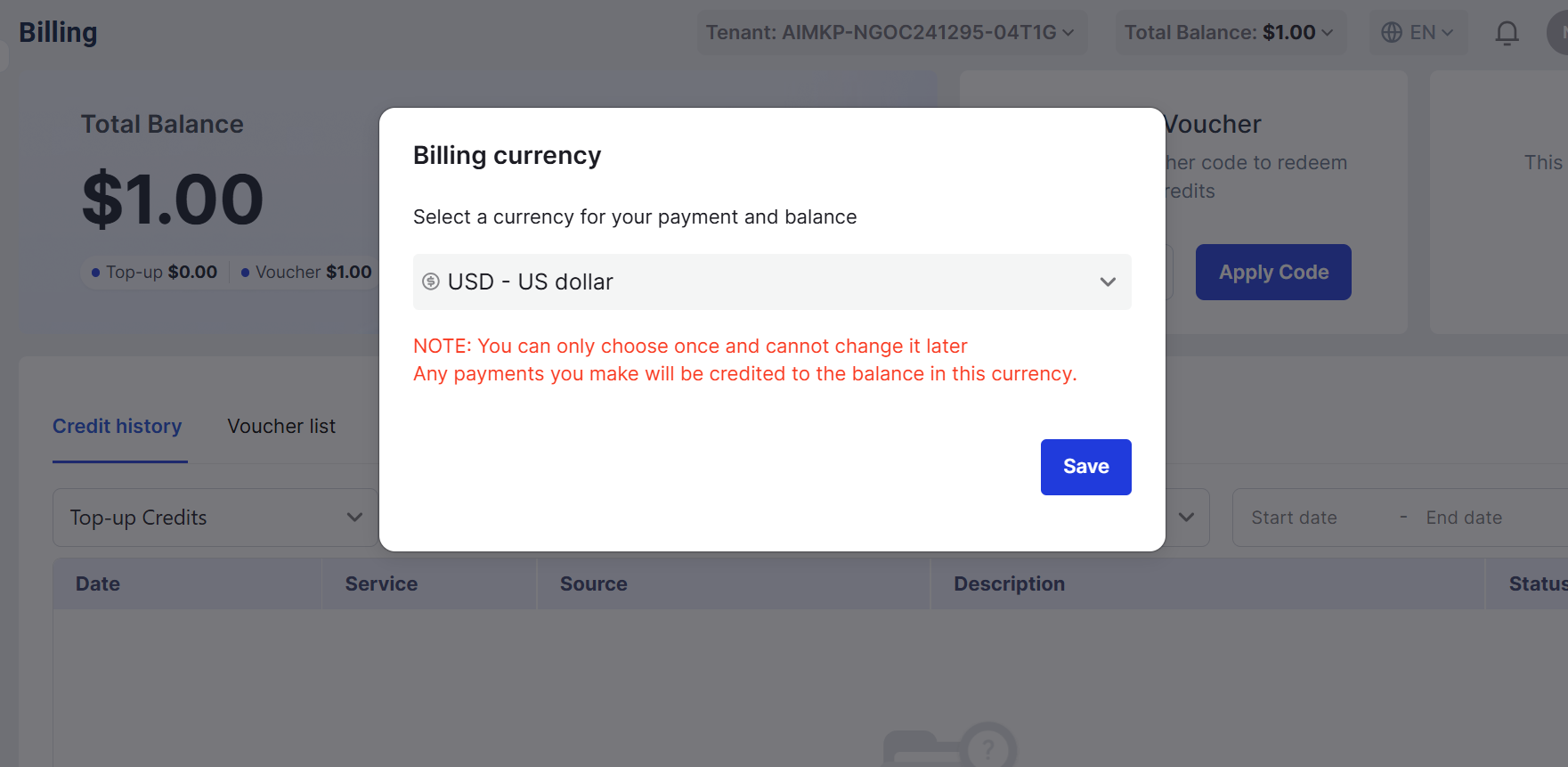This screenshot has height=767, width=1568.
Task: Click the user avatar icon at top right
Action: pos(1558,33)
